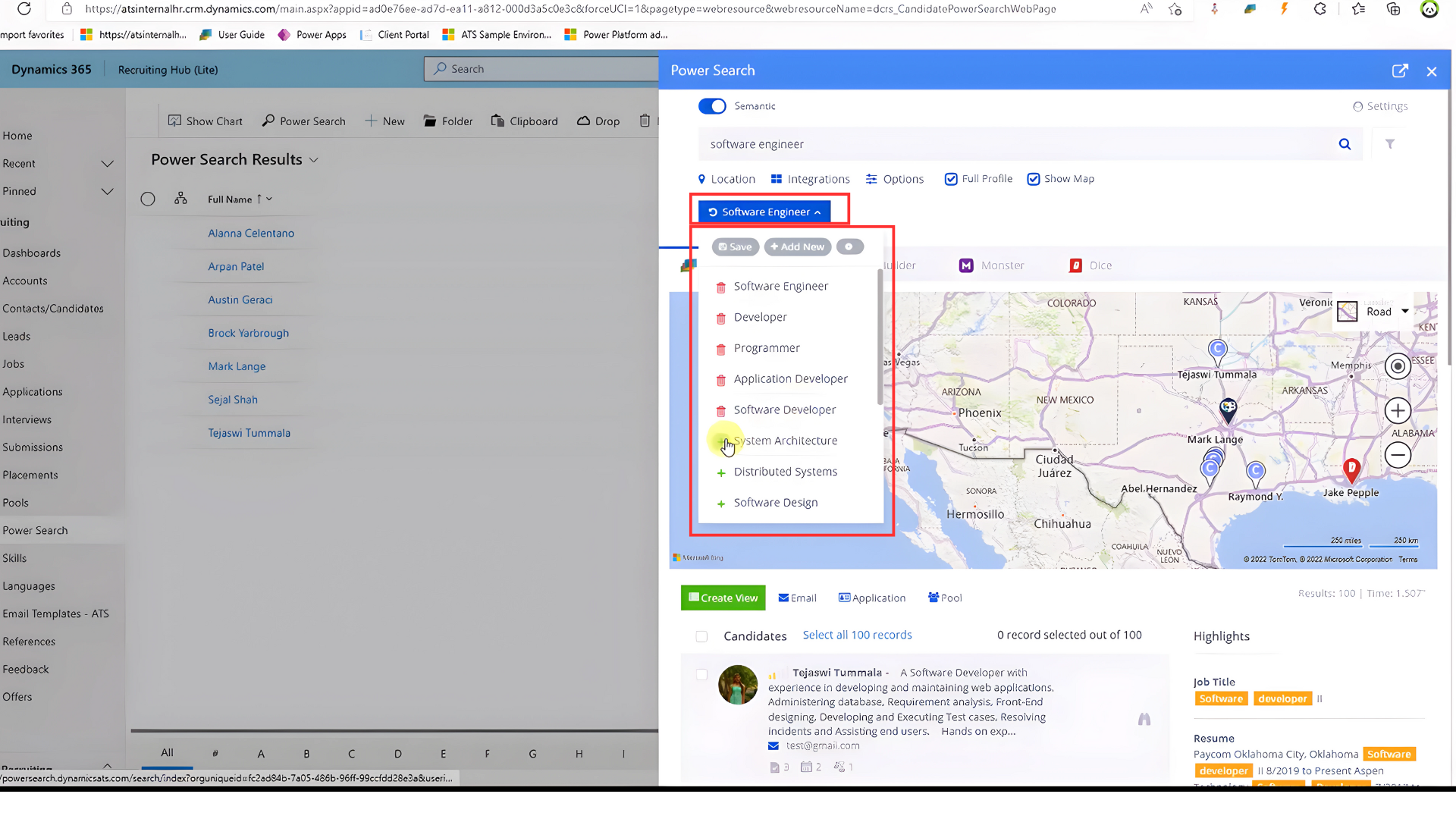Toggle the Semantic search switch
The height and width of the screenshot is (819, 1456).
[x=712, y=106]
